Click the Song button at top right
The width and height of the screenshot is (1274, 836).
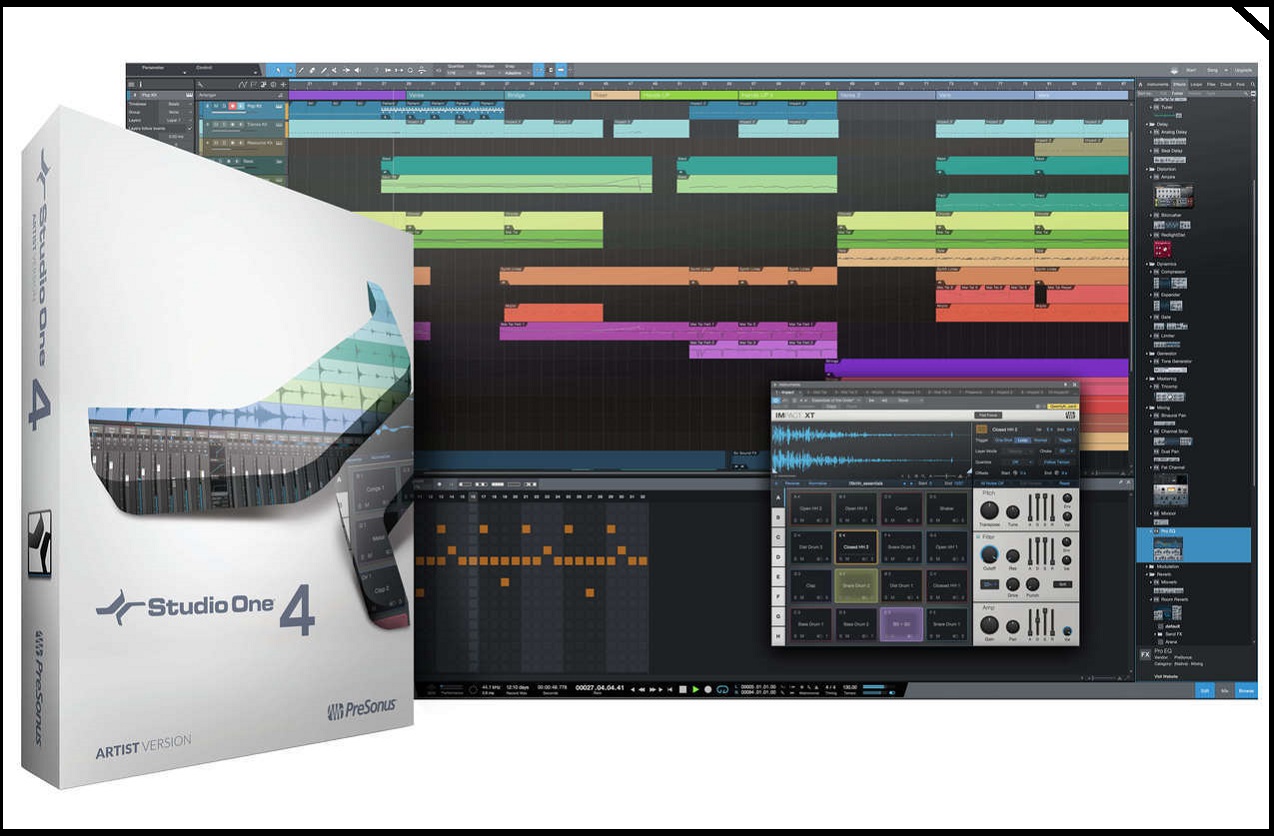(1212, 70)
